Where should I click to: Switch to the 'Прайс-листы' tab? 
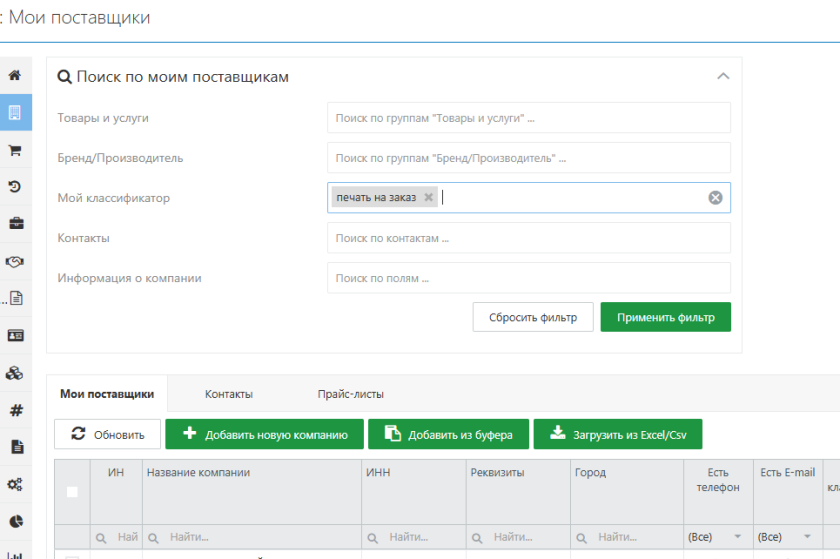tap(350, 394)
